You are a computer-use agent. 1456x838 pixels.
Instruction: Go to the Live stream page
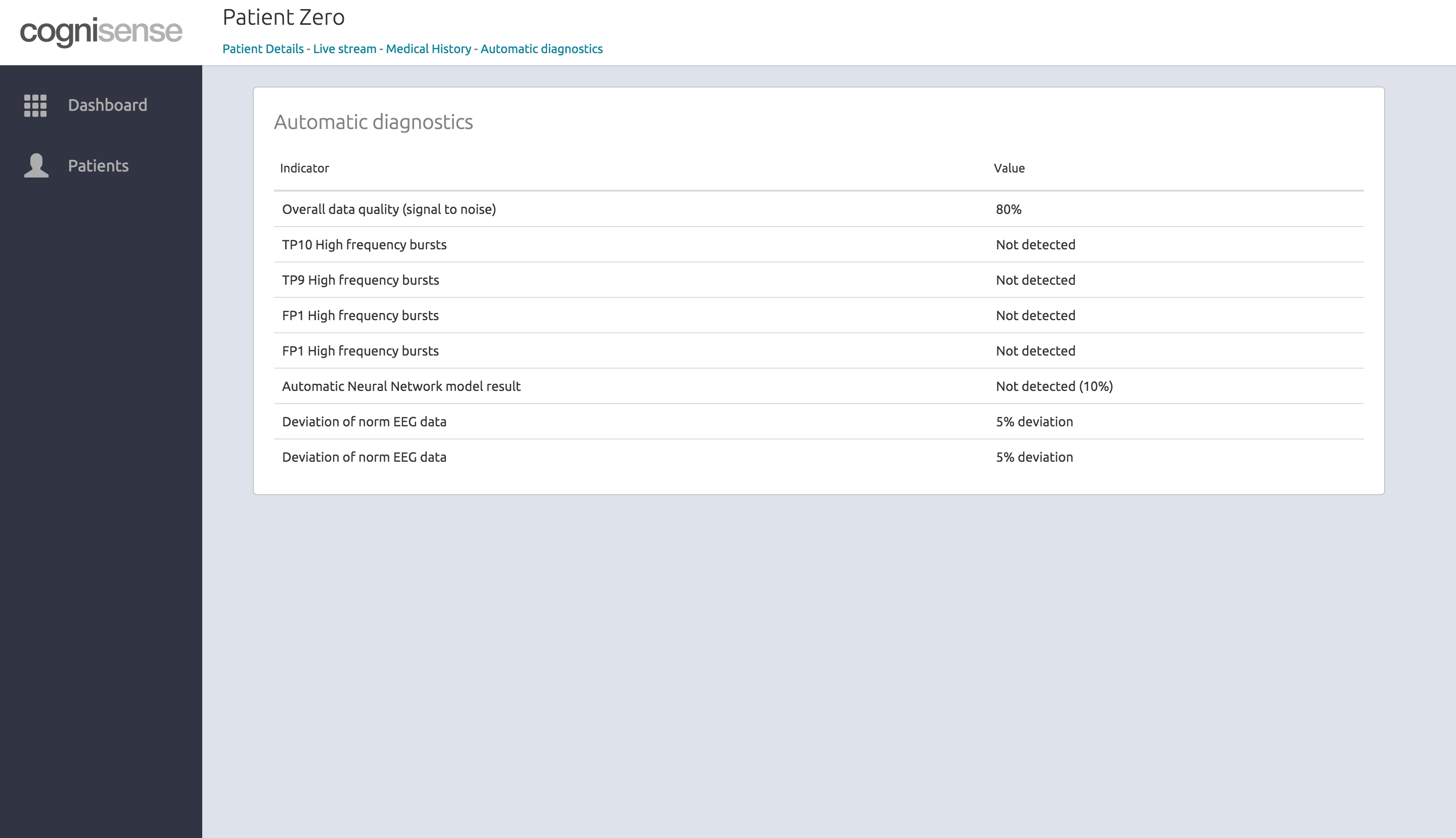[345, 49]
